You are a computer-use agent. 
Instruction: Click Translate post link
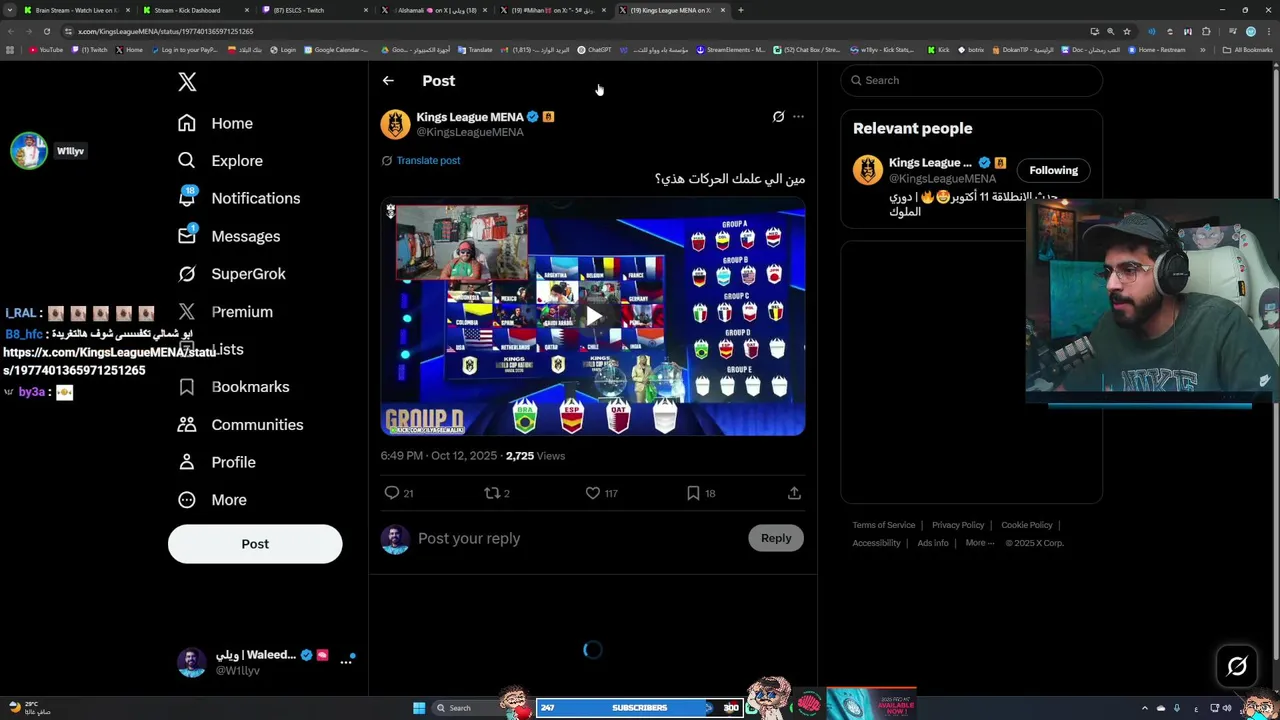point(428,160)
